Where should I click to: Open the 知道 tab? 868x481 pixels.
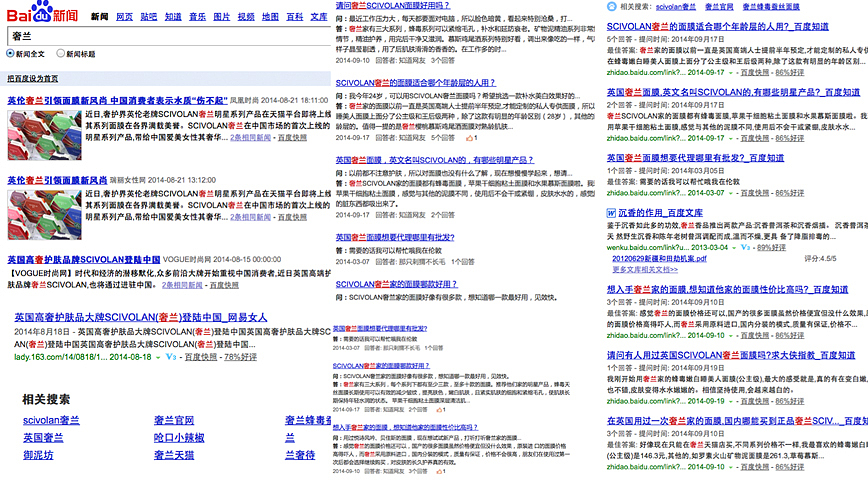click(x=173, y=17)
